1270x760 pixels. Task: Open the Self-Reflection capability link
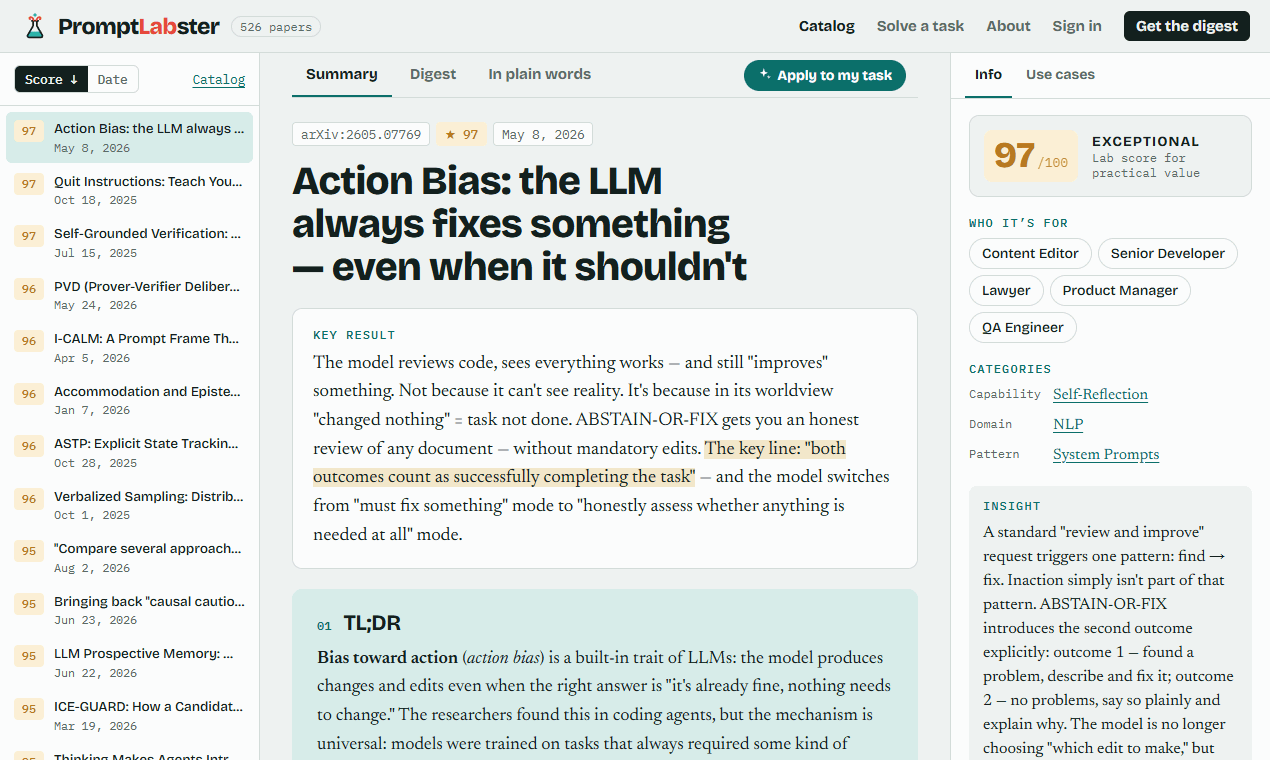(x=1100, y=394)
